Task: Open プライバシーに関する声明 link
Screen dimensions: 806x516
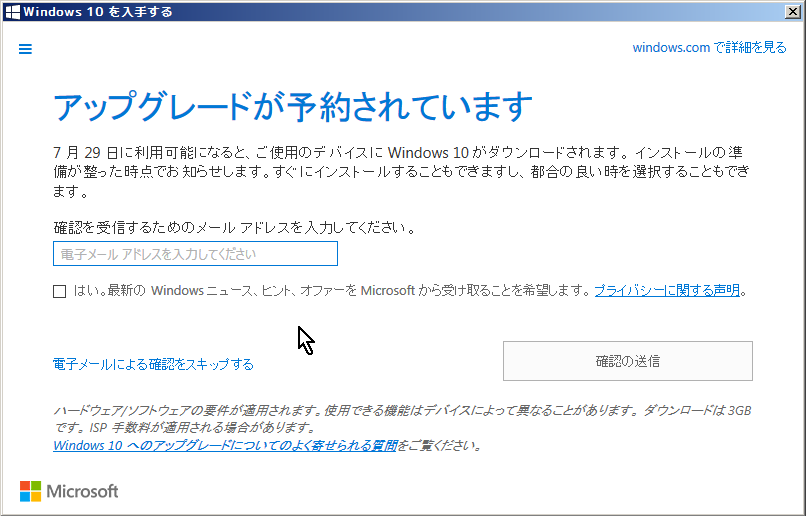Action: pos(667,290)
